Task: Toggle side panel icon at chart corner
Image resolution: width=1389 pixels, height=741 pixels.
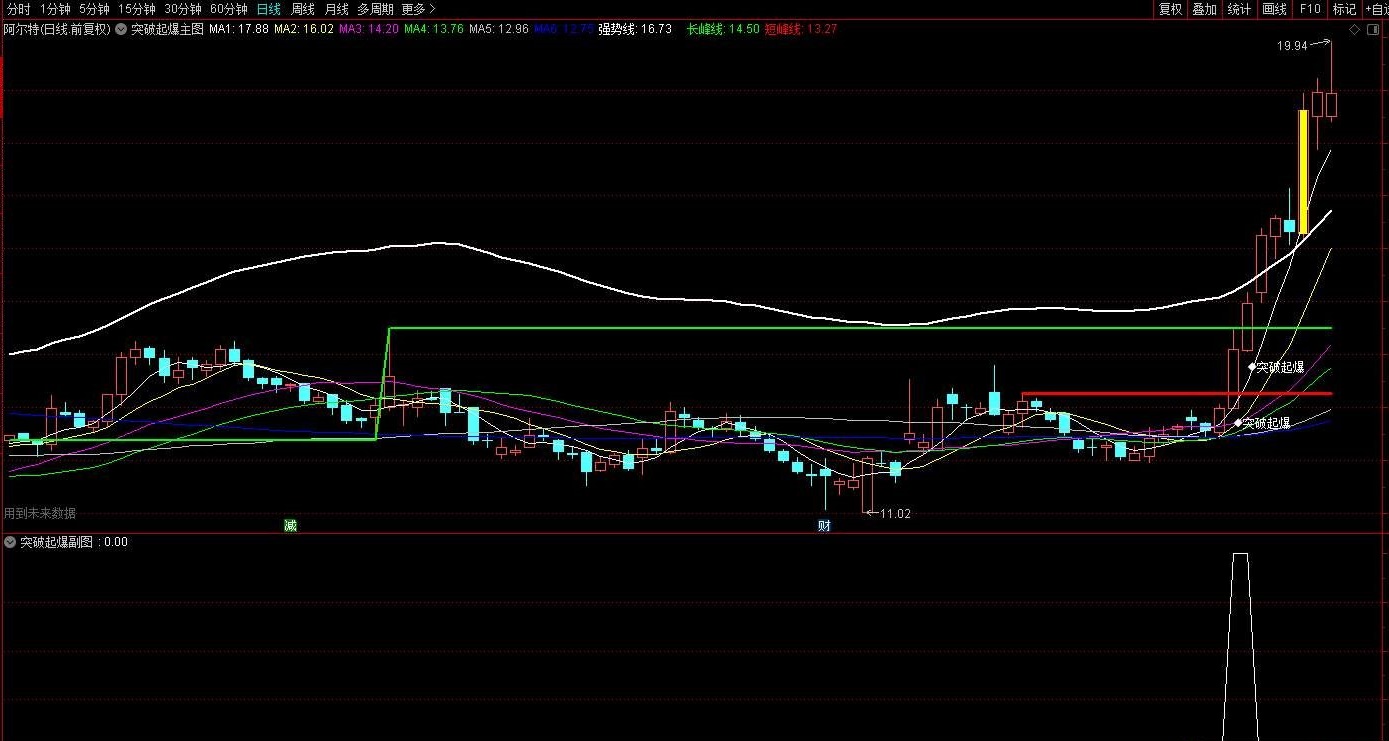Action: (x=1374, y=30)
